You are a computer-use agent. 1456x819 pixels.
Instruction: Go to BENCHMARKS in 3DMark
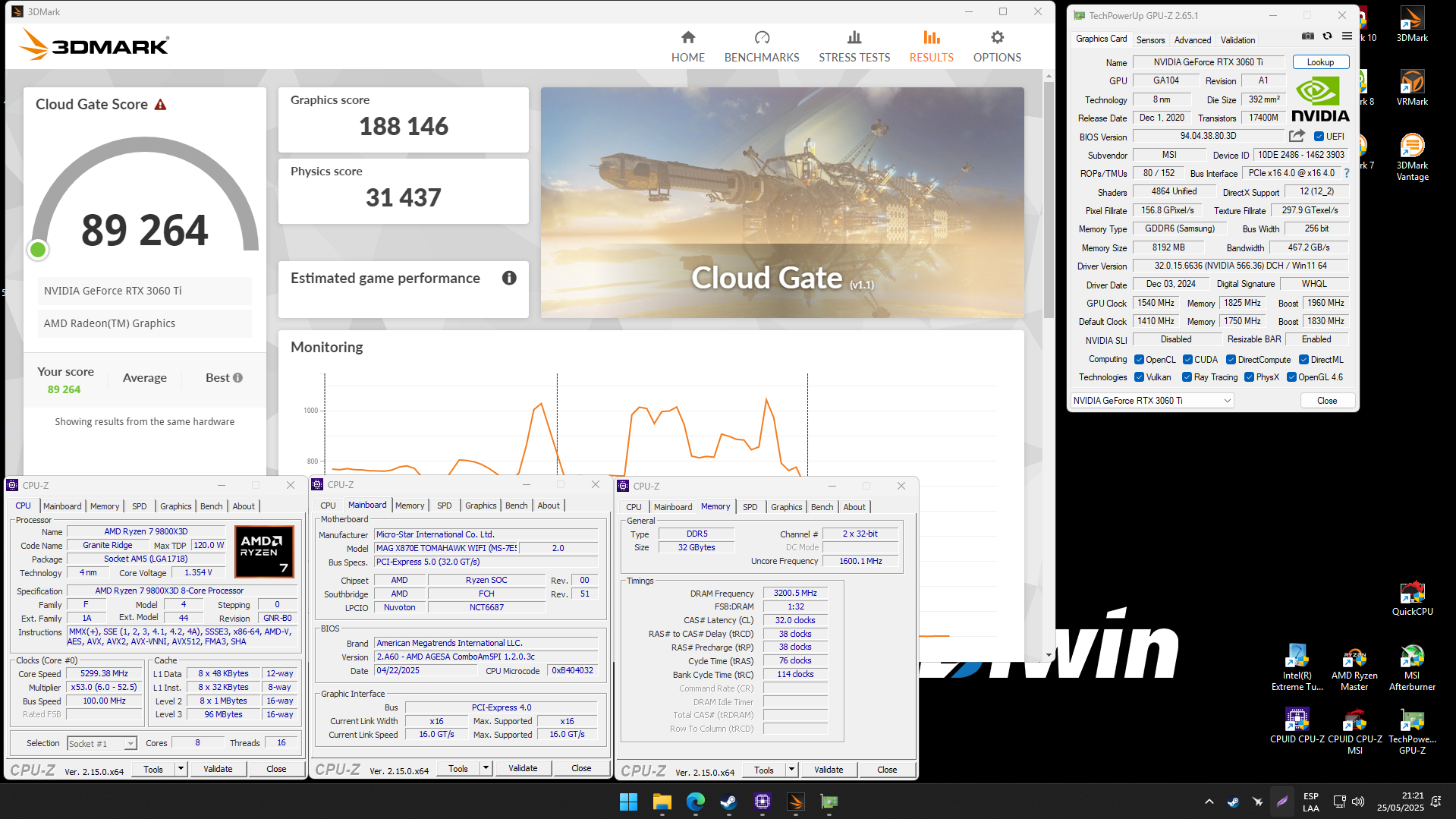762,46
